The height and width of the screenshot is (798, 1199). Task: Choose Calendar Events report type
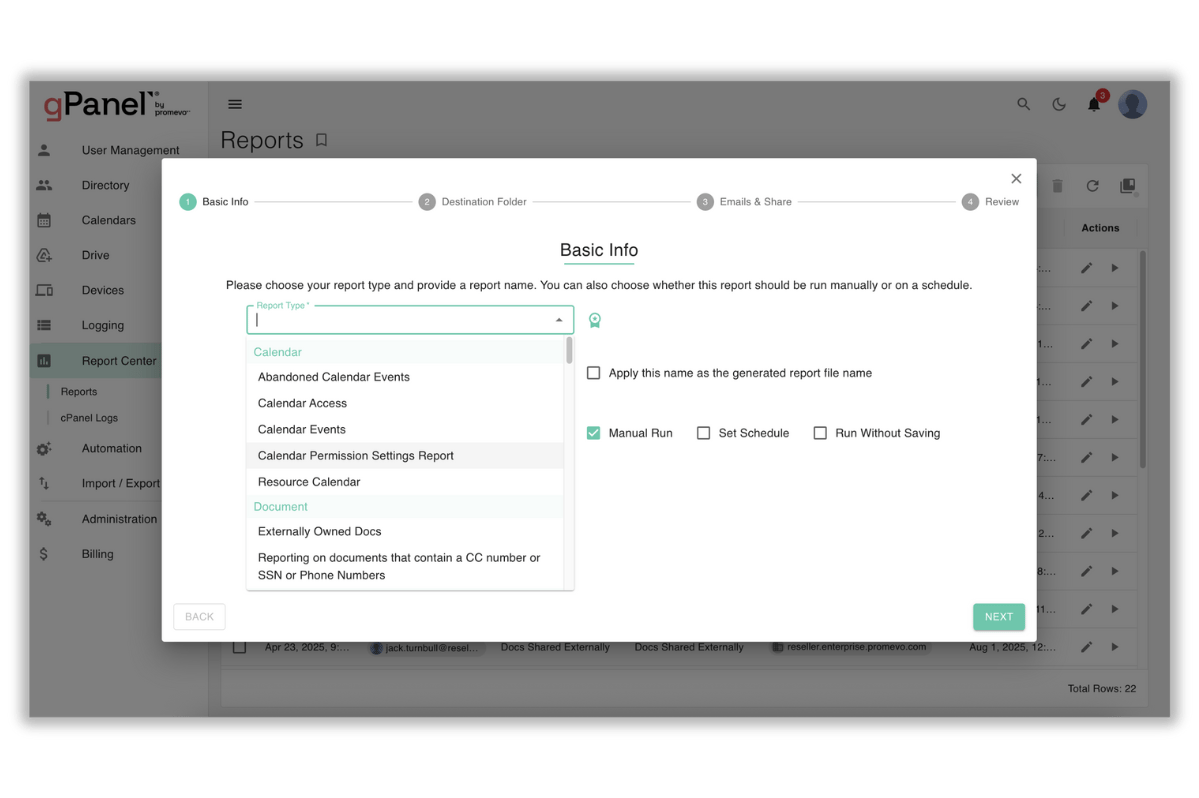pos(405,430)
